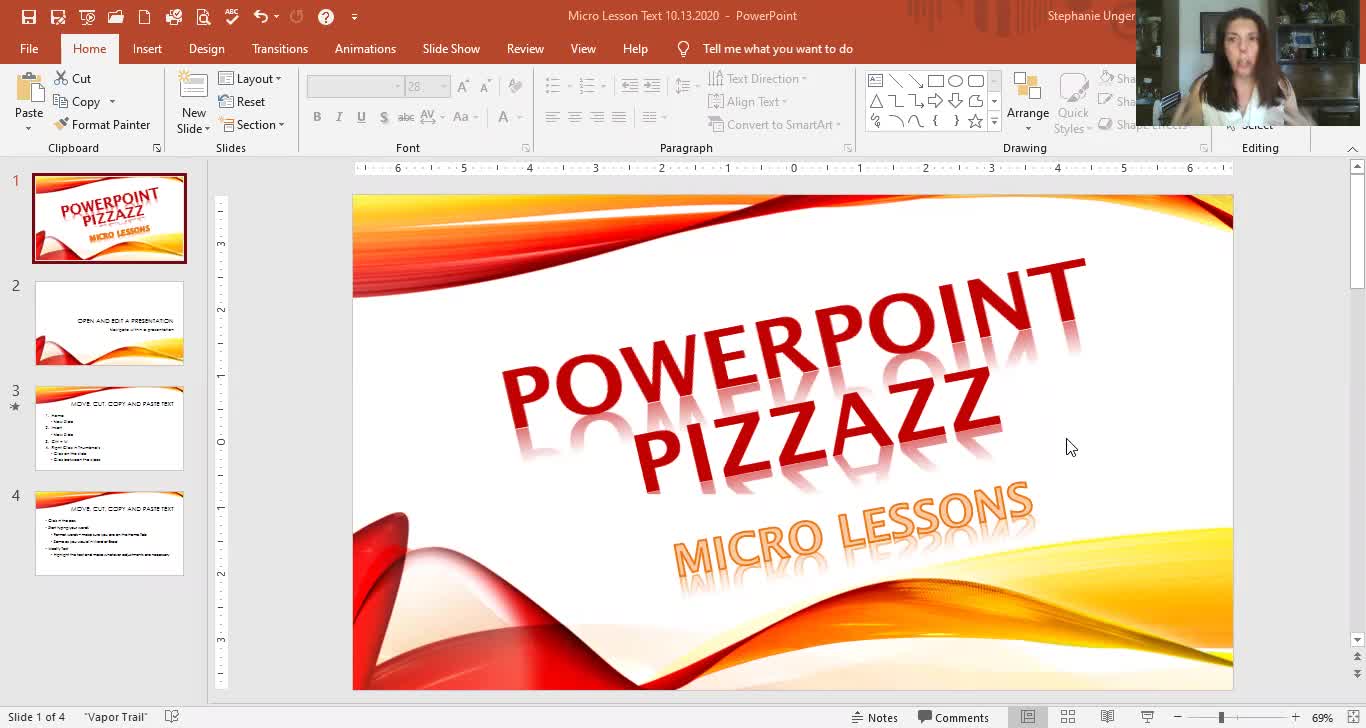Switch to the Insert tab
Image resolution: width=1366 pixels, height=728 pixels.
click(x=147, y=48)
